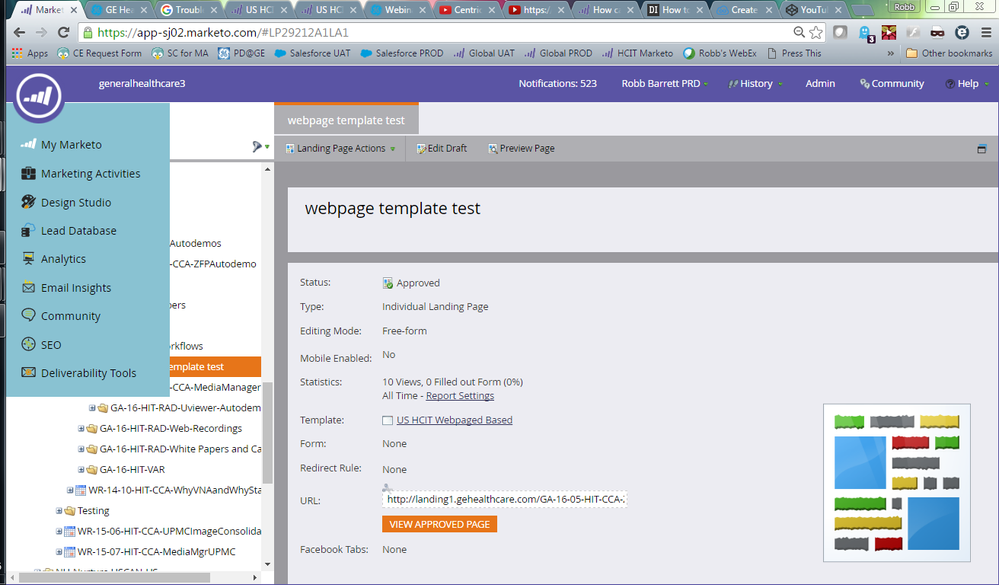Open the Community link in the top bar
The height and width of the screenshot is (585, 999).
pyautogui.click(x=892, y=83)
